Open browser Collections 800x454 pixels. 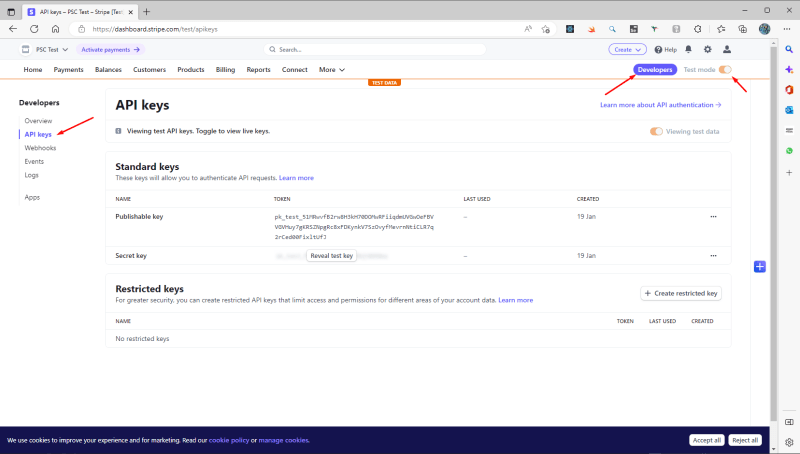(x=742, y=29)
